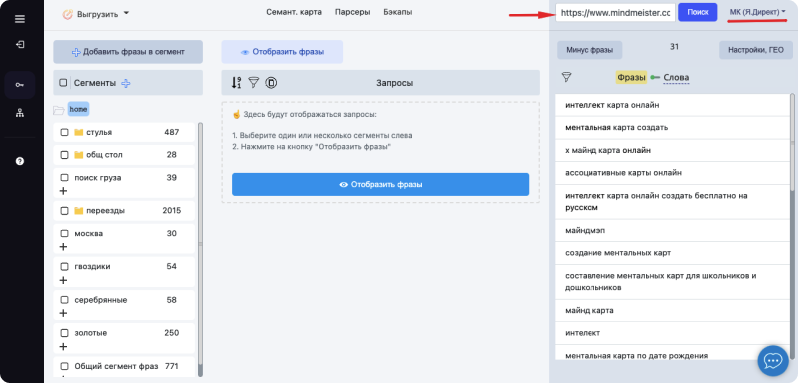The image size is (798, 383).
Task: Click the plus icon under поиск груза
Action: tap(64, 191)
